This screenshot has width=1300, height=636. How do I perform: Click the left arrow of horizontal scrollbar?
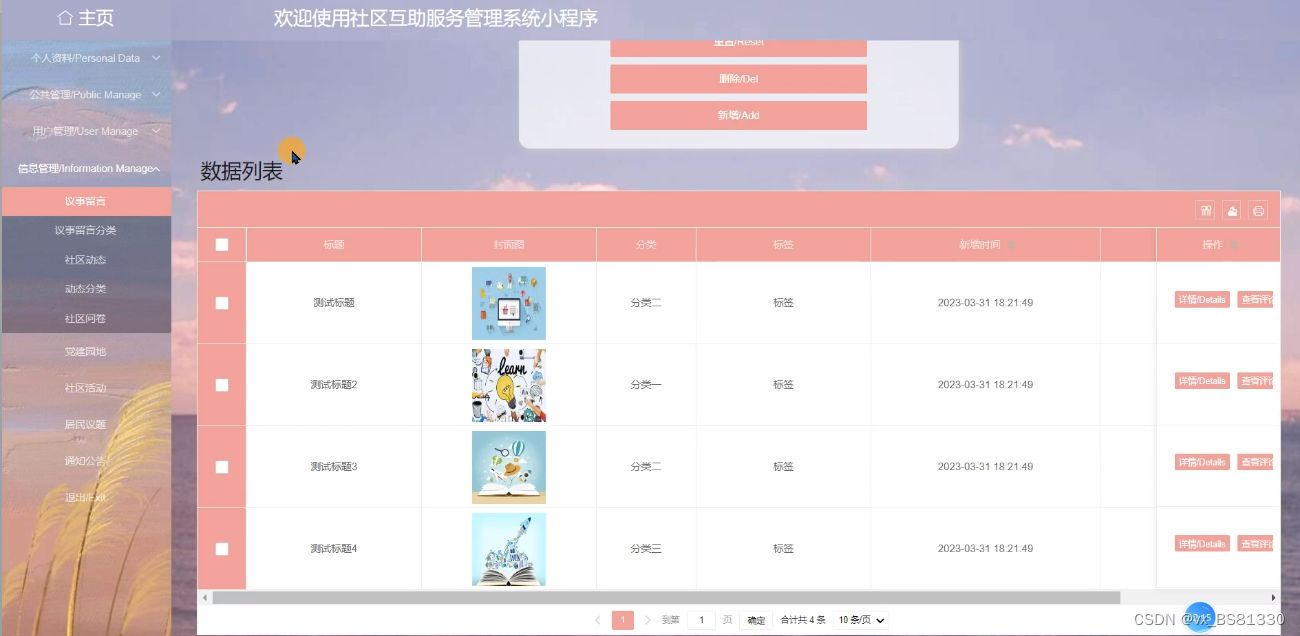(x=205, y=597)
